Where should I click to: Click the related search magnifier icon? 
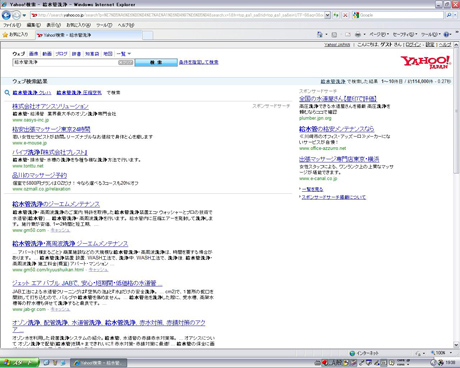[x=7, y=93]
